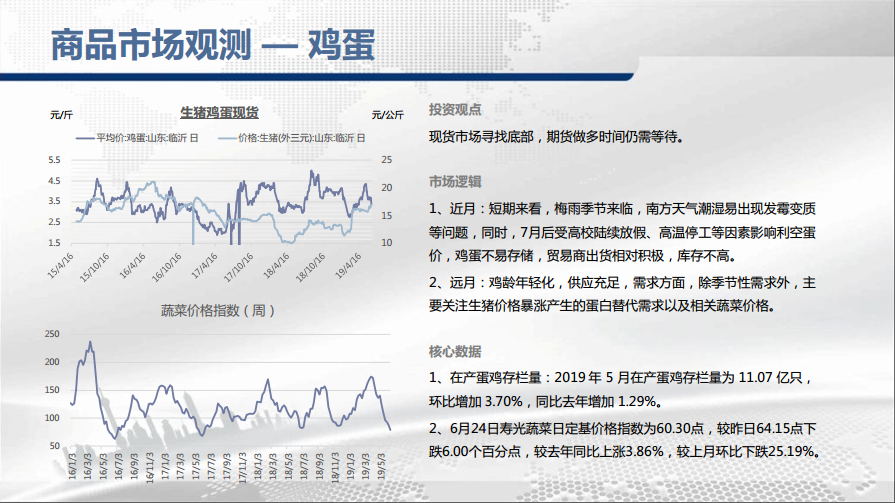Select the 核心数据 section heading
Image resolution: width=895 pixels, height=503 pixels.
coord(455,351)
